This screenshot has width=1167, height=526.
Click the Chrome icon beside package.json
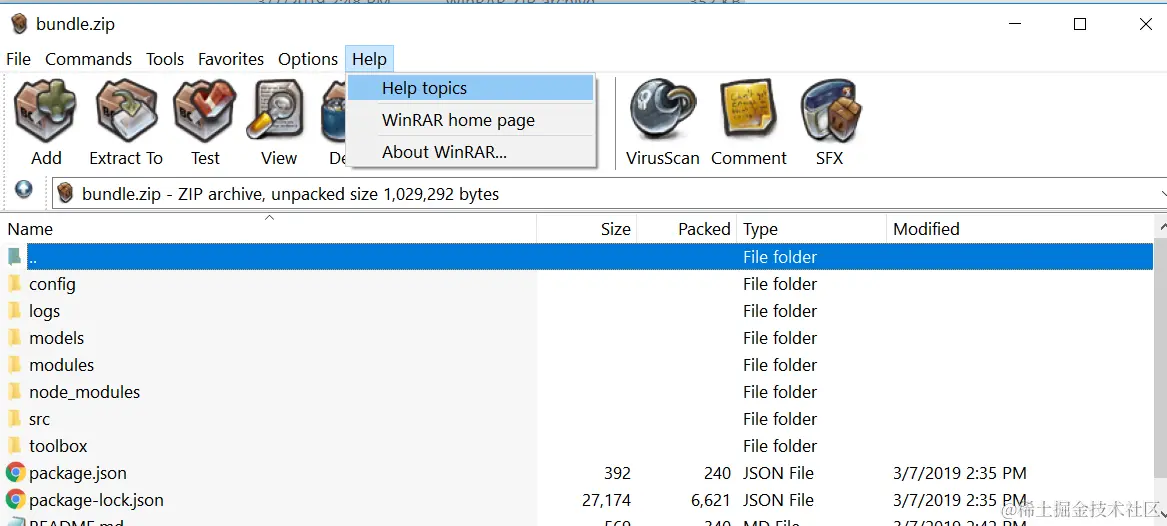pyautogui.click(x=15, y=472)
